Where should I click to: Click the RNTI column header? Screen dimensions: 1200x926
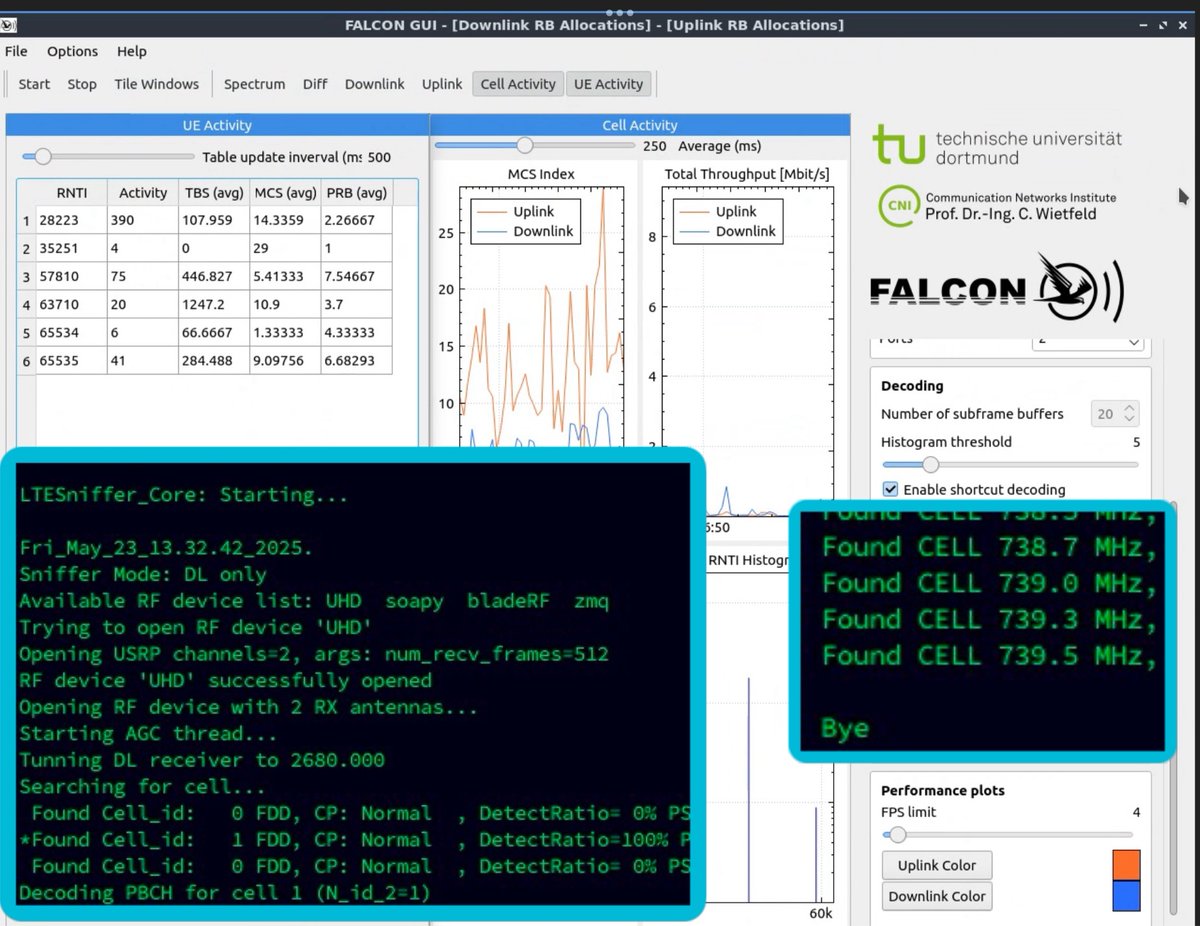(x=71, y=193)
